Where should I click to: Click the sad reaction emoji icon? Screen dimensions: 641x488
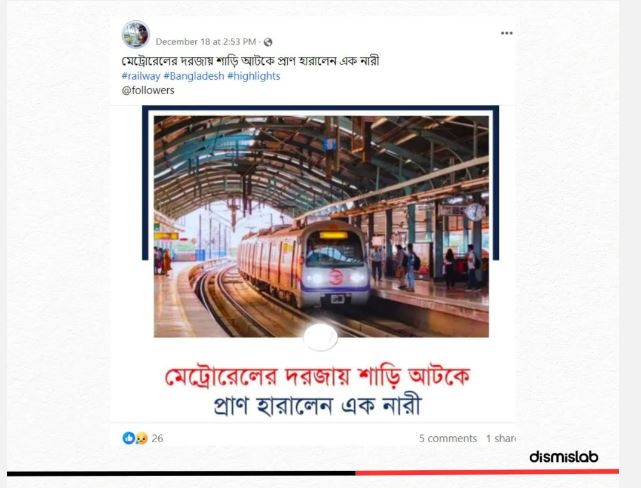(x=141, y=438)
